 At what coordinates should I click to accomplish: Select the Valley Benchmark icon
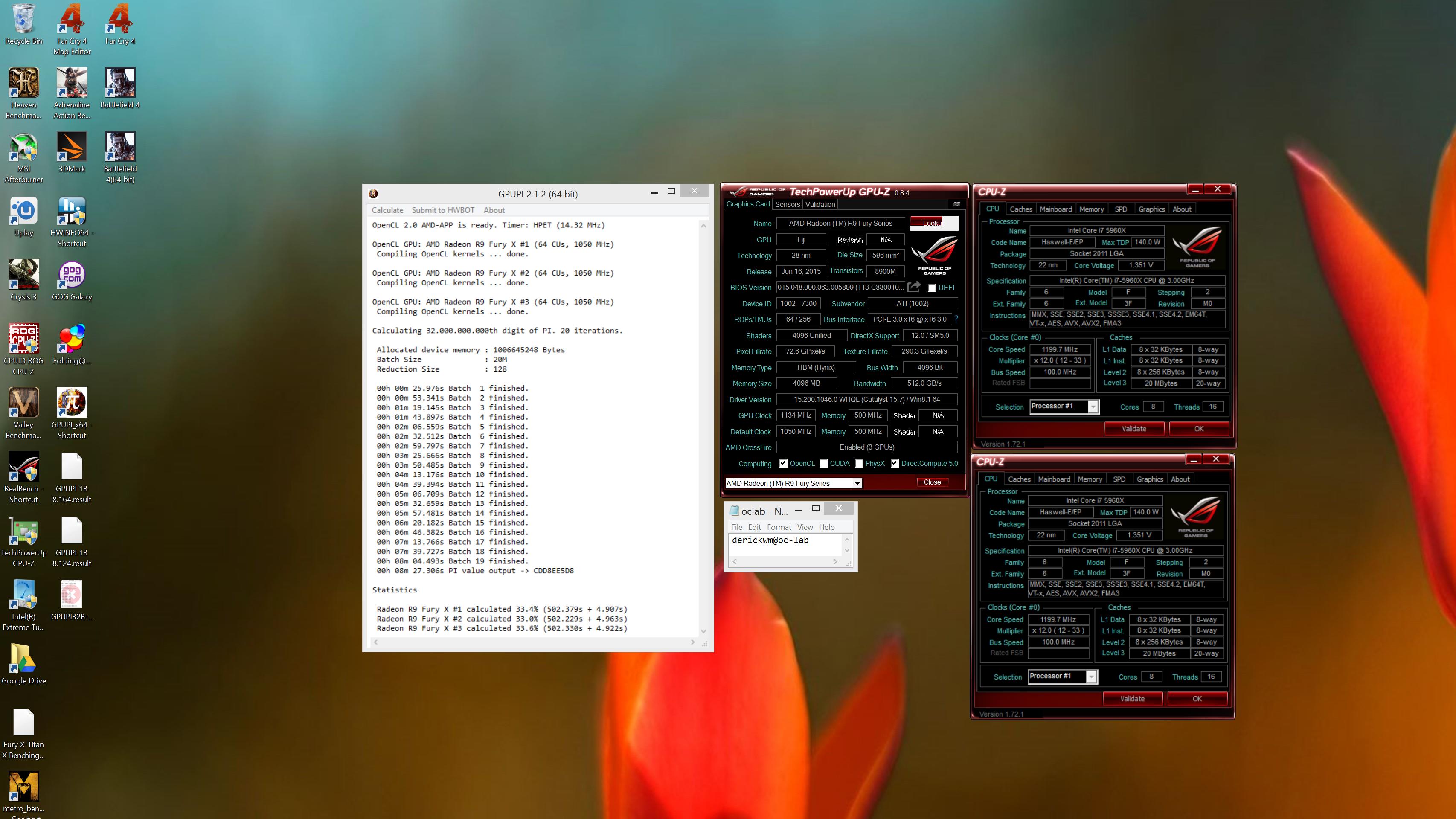[24, 412]
